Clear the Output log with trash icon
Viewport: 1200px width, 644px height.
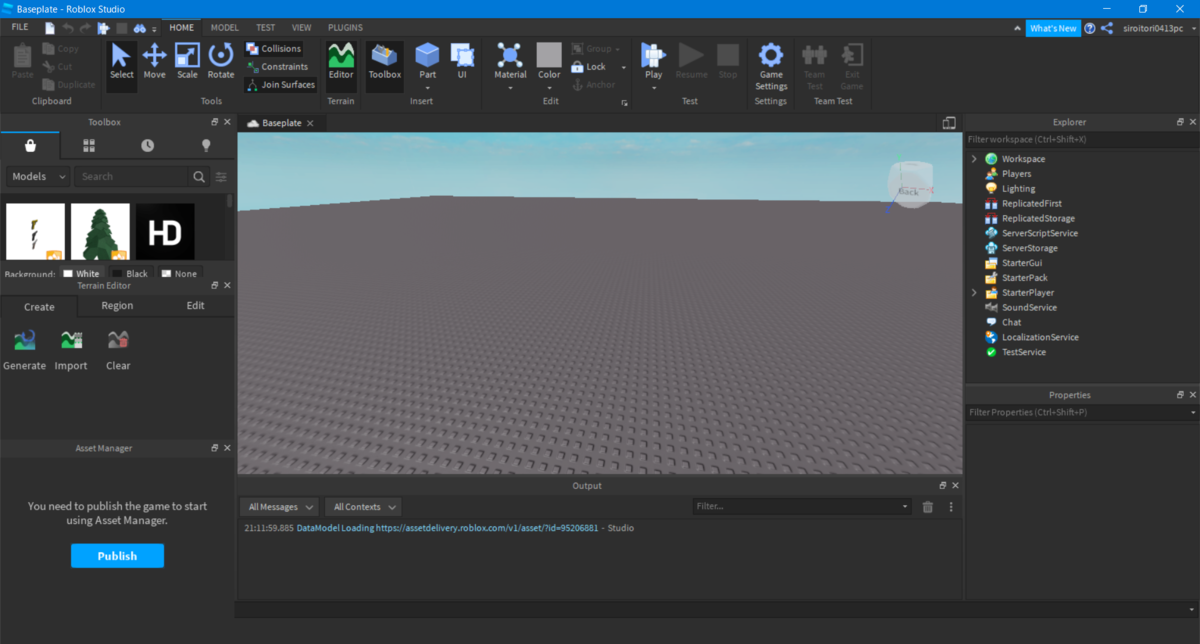pos(928,507)
